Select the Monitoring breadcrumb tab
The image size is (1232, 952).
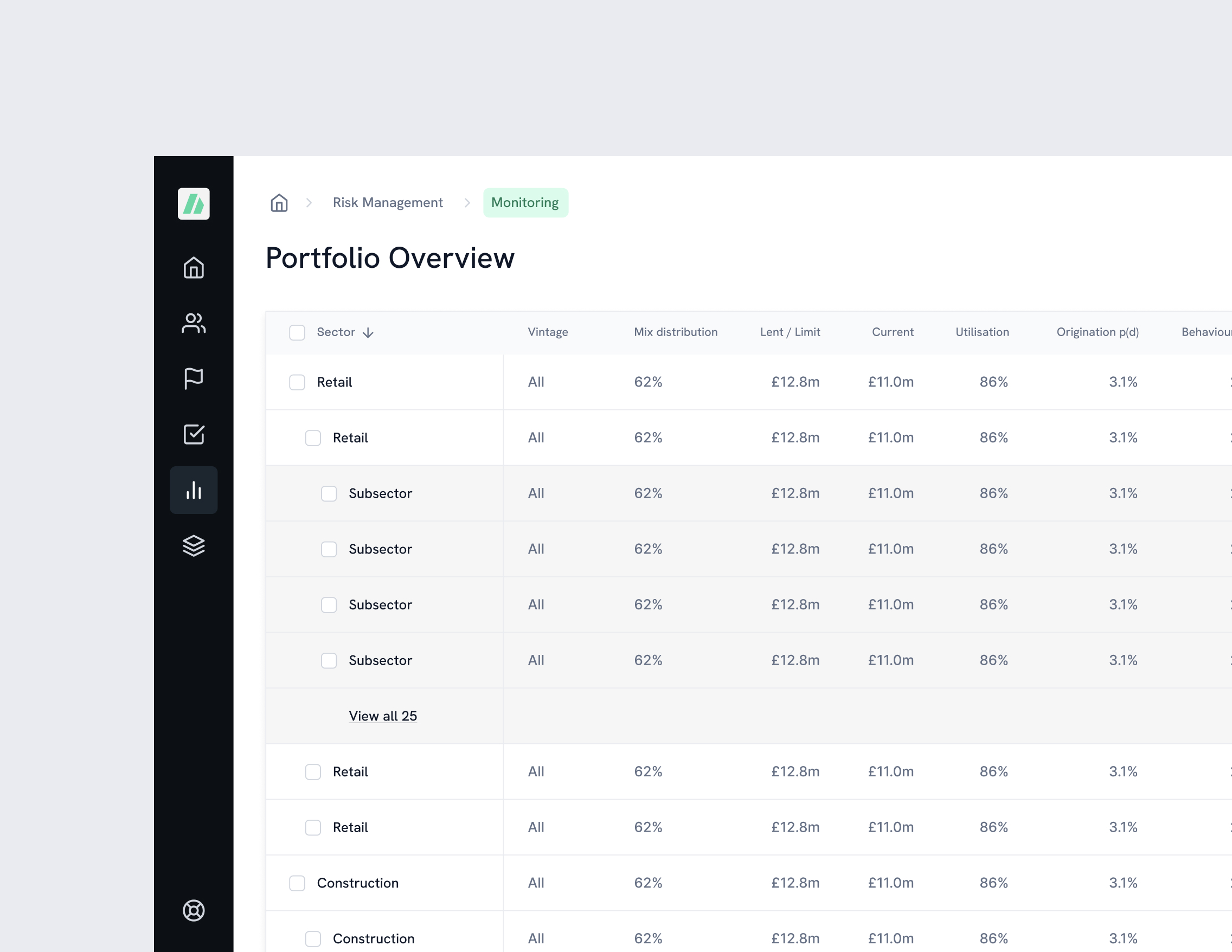[x=525, y=202]
